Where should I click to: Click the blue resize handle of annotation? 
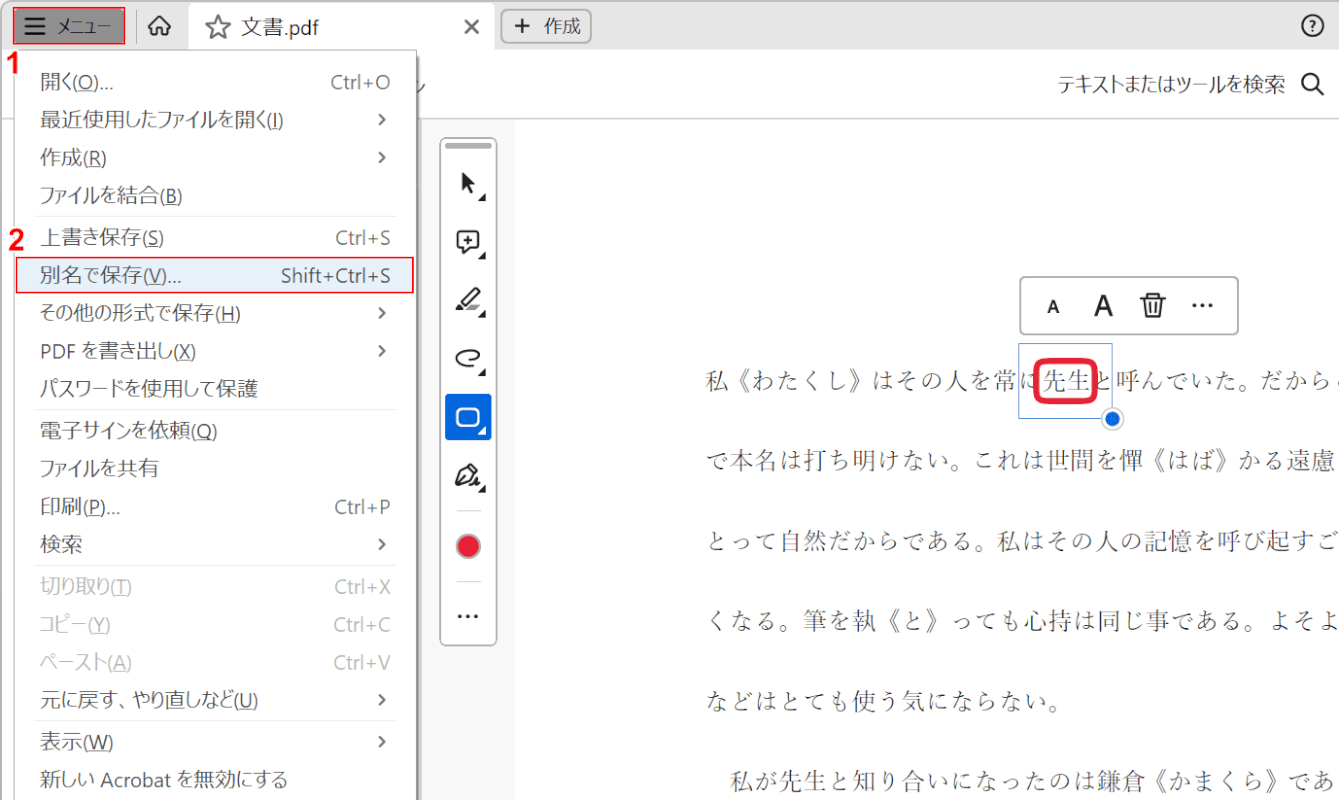(x=1112, y=418)
